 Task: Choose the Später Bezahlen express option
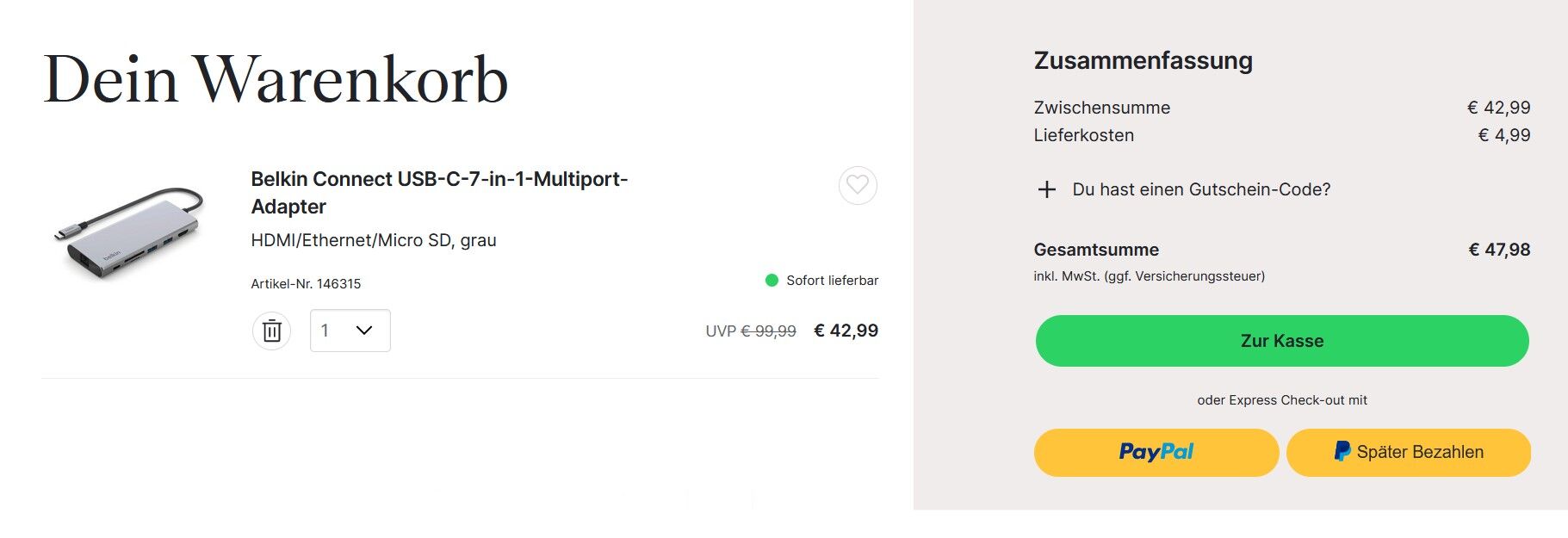point(1408,452)
